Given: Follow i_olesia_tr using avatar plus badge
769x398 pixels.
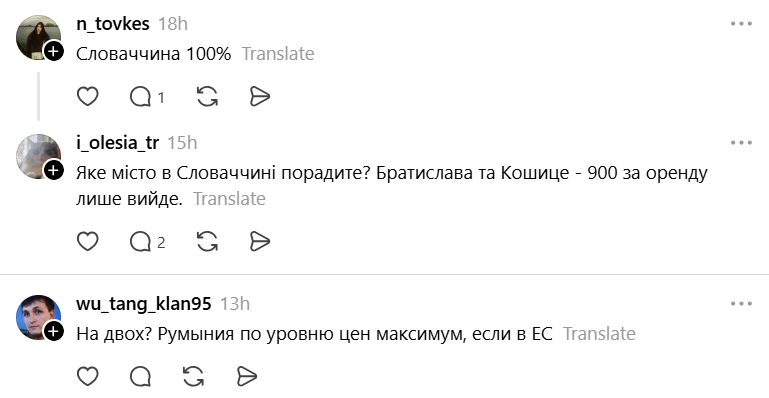Looking at the screenshot, I should (53, 170).
